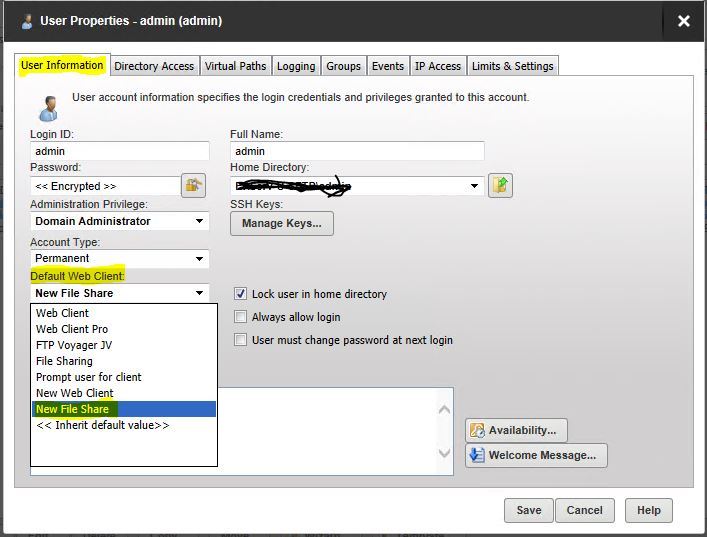Screen dimensions: 707x537
Task: Check User must change password at next login
Action: tap(240, 340)
